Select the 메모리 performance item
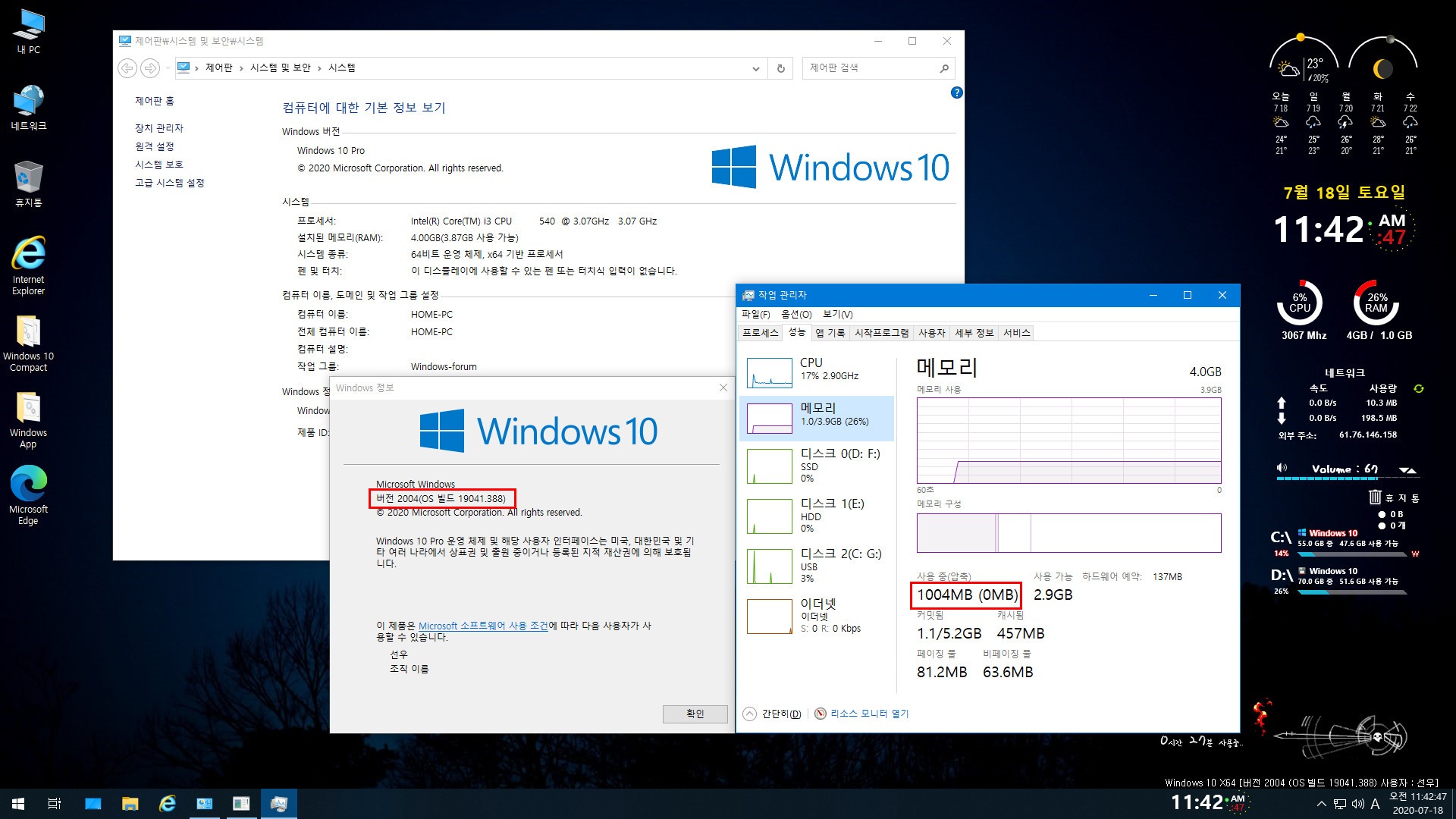This screenshot has height=819, width=1456. (817, 418)
